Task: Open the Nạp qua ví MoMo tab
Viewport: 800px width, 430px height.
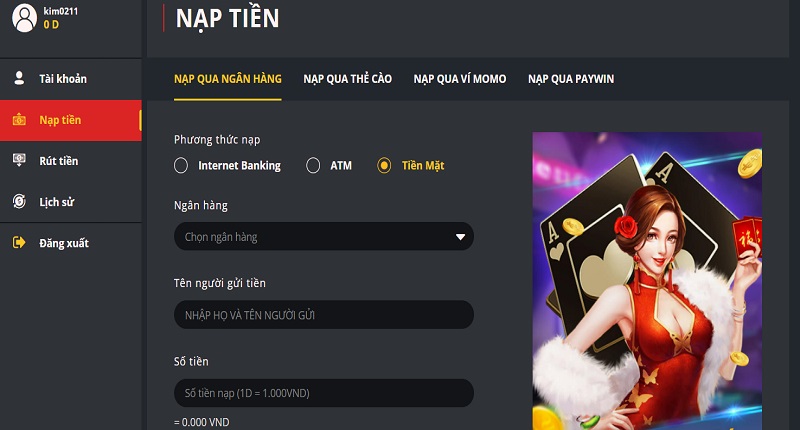Action: point(460,79)
